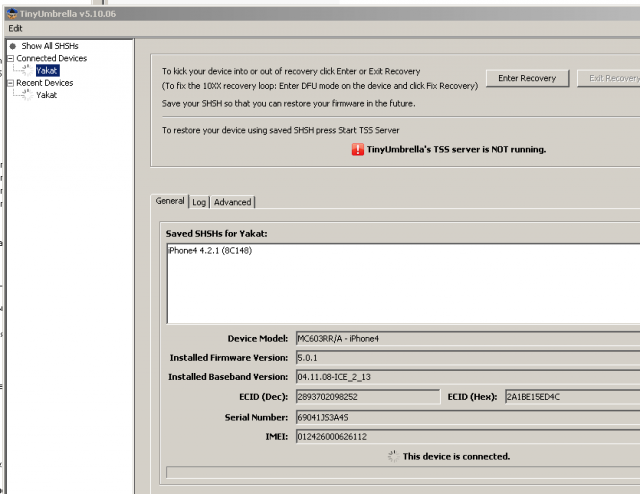Click the device icon beside Yakat under Connected Devices
Screen dimensions: 640x494
27,70
